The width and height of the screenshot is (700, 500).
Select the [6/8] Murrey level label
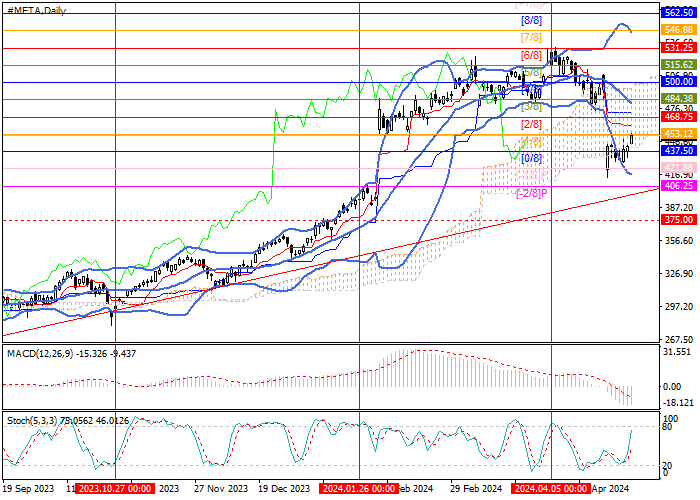click(x=531, y=56)
